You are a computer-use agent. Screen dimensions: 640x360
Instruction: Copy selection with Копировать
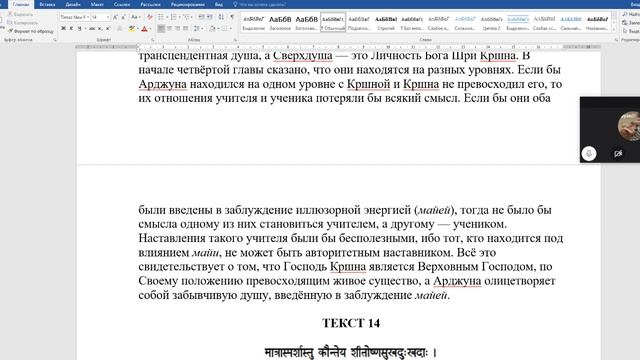coord(23,23)
